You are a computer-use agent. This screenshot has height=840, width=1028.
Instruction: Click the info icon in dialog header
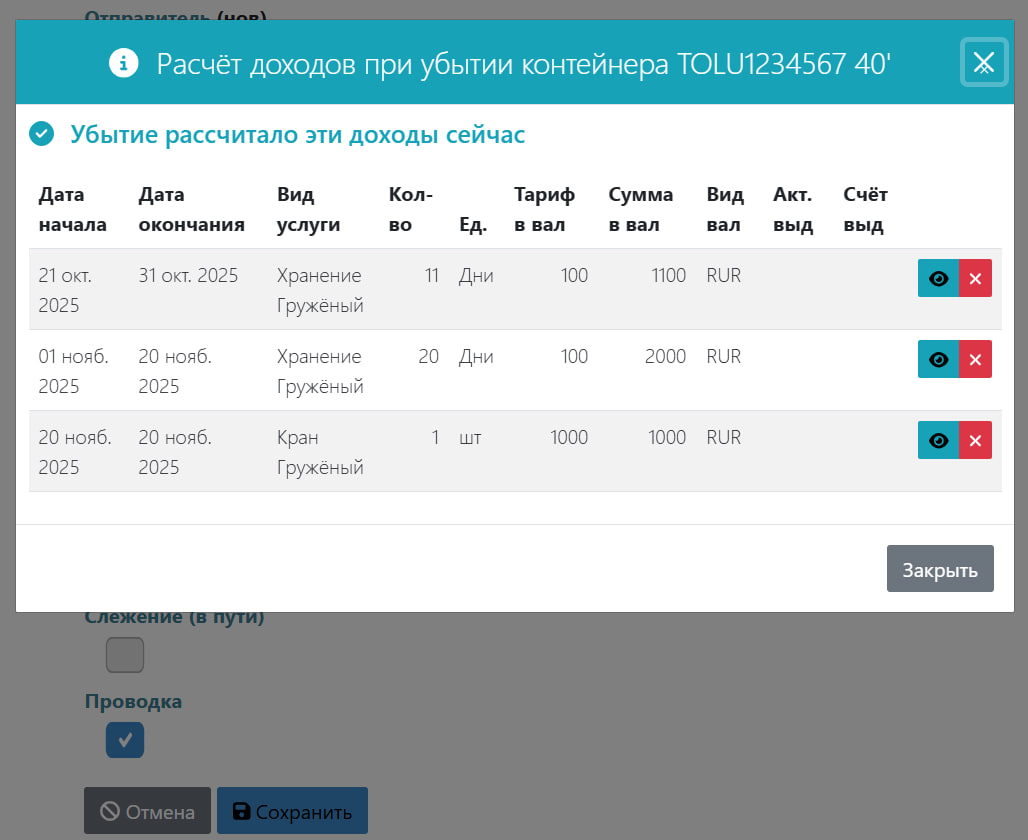tap(123, 64)
